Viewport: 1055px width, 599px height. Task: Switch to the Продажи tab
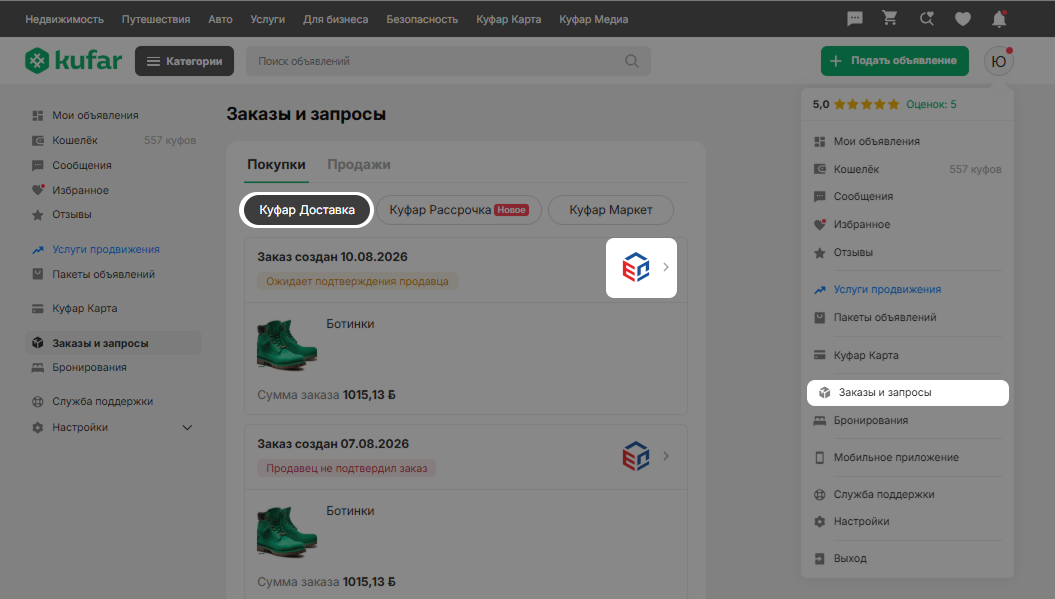pos(359,164)
